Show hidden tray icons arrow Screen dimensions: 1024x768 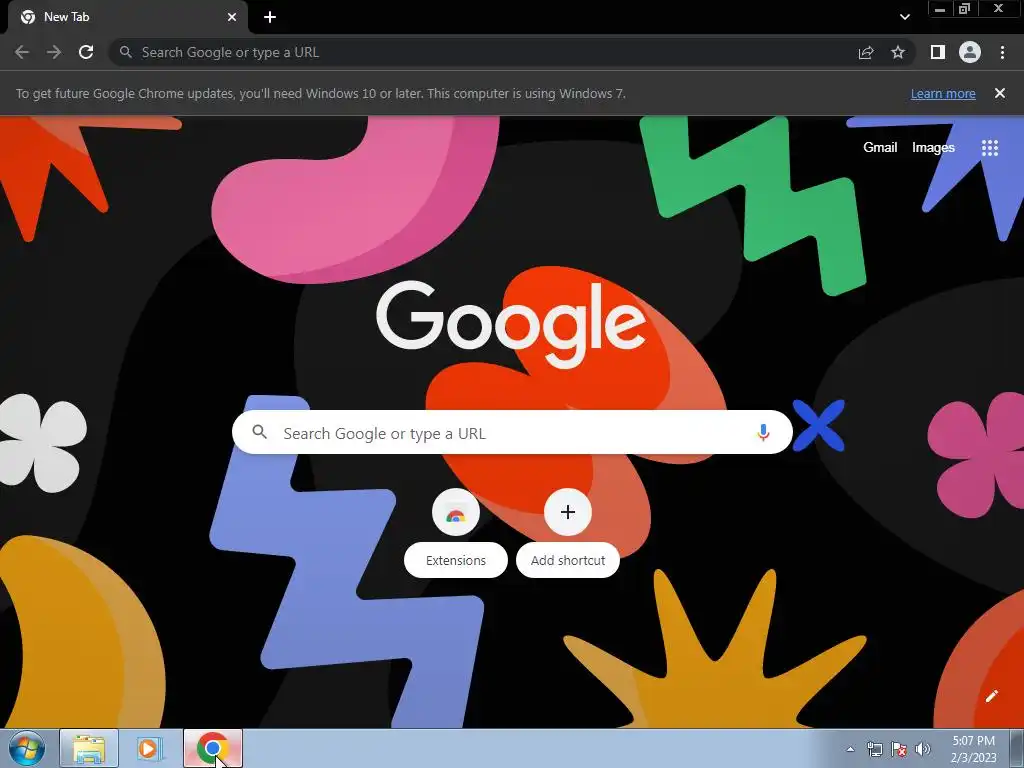[850, 749]
